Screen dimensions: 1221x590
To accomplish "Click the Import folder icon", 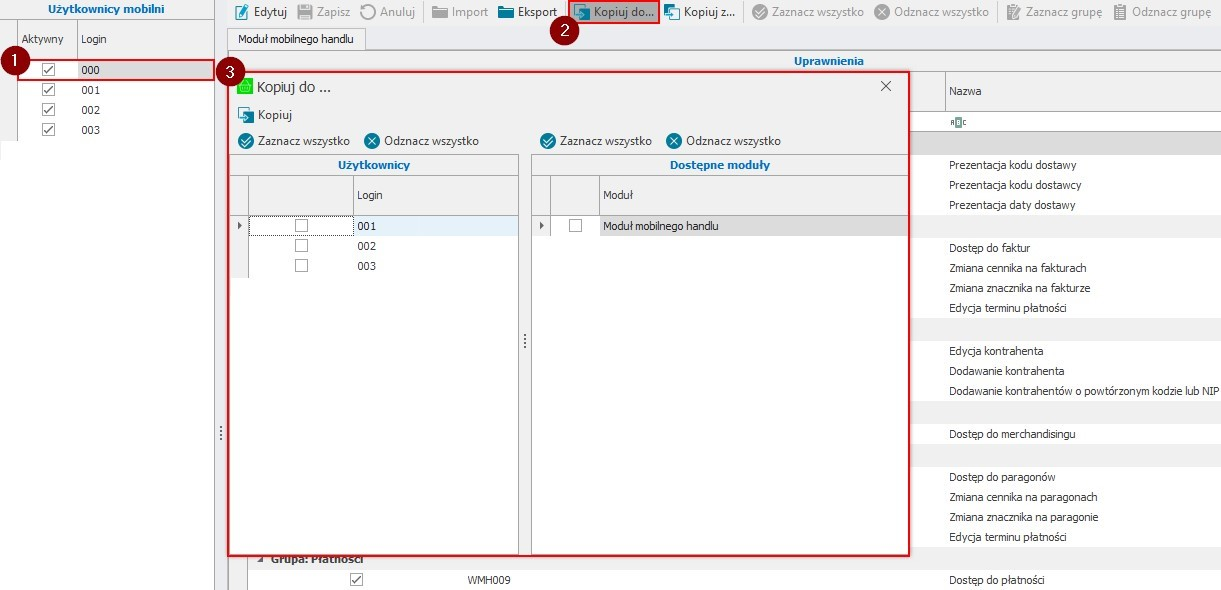I will click(x=440, y=13).
